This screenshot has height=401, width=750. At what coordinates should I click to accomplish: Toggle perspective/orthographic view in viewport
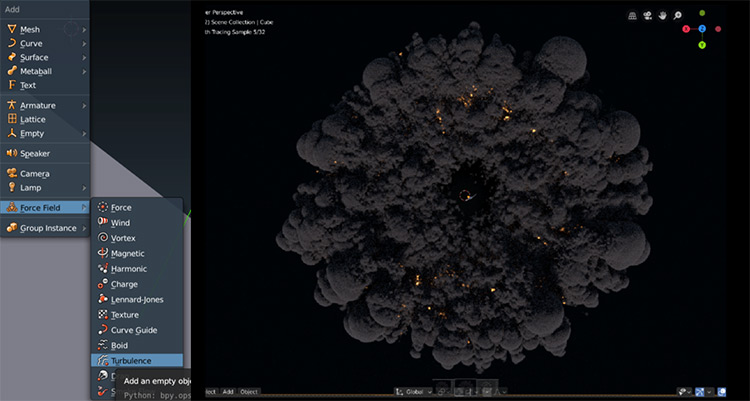(633, 16)
